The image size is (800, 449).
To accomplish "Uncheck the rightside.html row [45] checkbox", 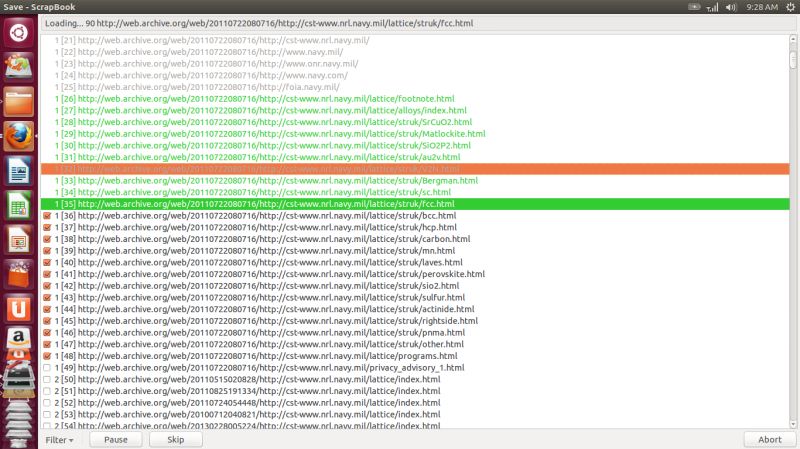I will [x=47, y=321].
